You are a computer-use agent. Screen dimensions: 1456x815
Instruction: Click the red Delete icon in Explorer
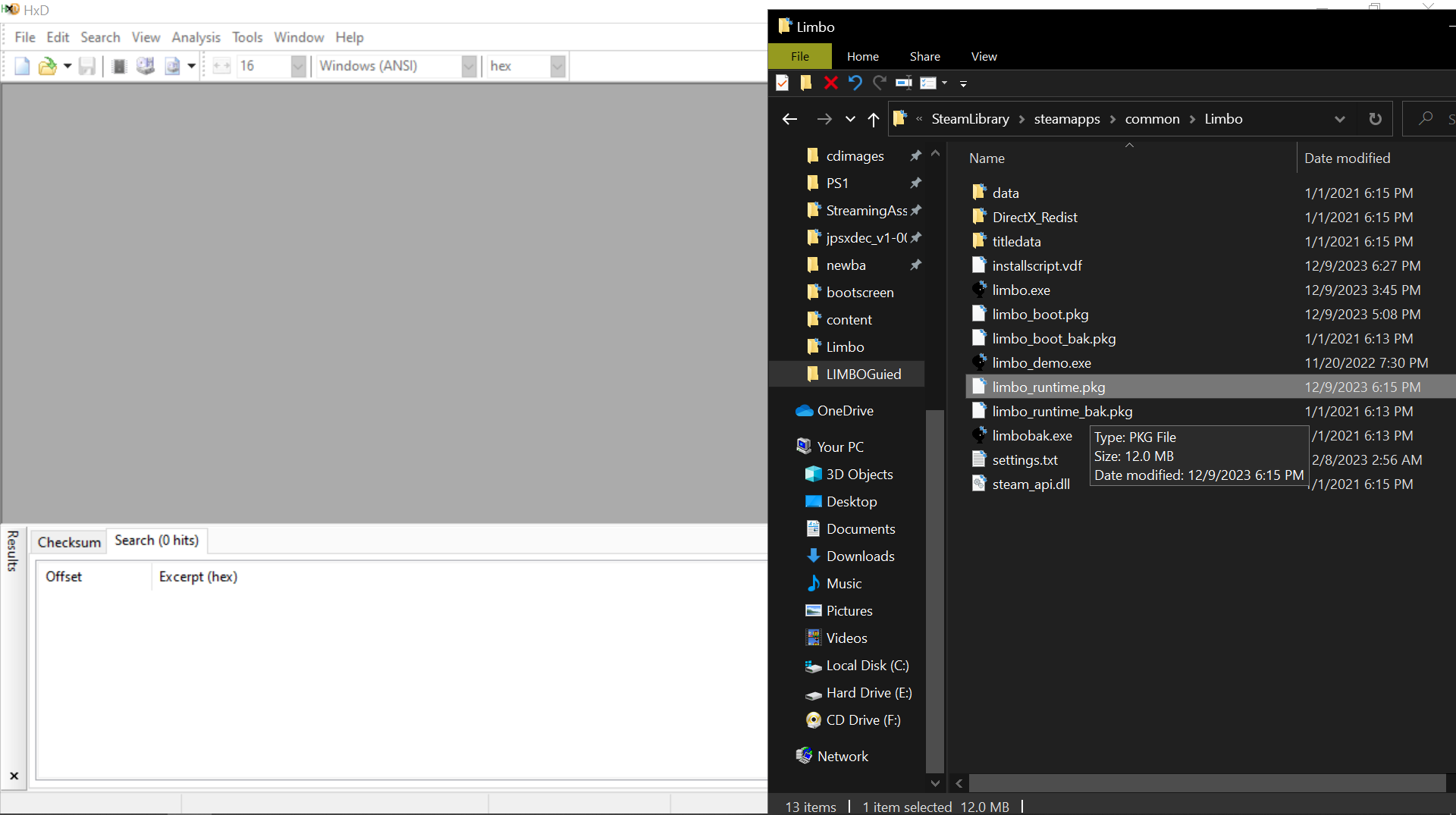click(x=831, y=83)
